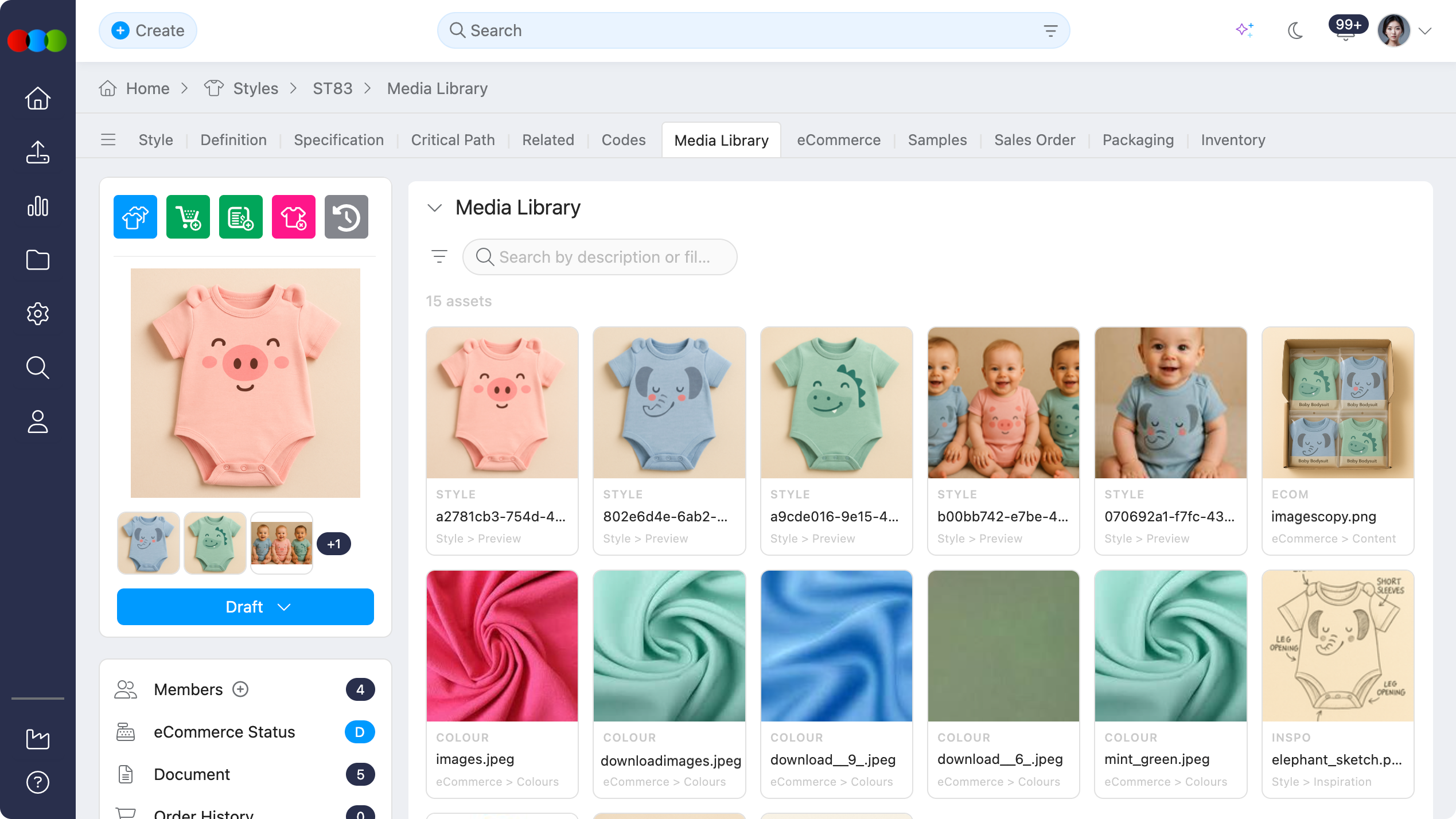
Task: Click the green cart add icon
Action: click(x=188, y=217)
